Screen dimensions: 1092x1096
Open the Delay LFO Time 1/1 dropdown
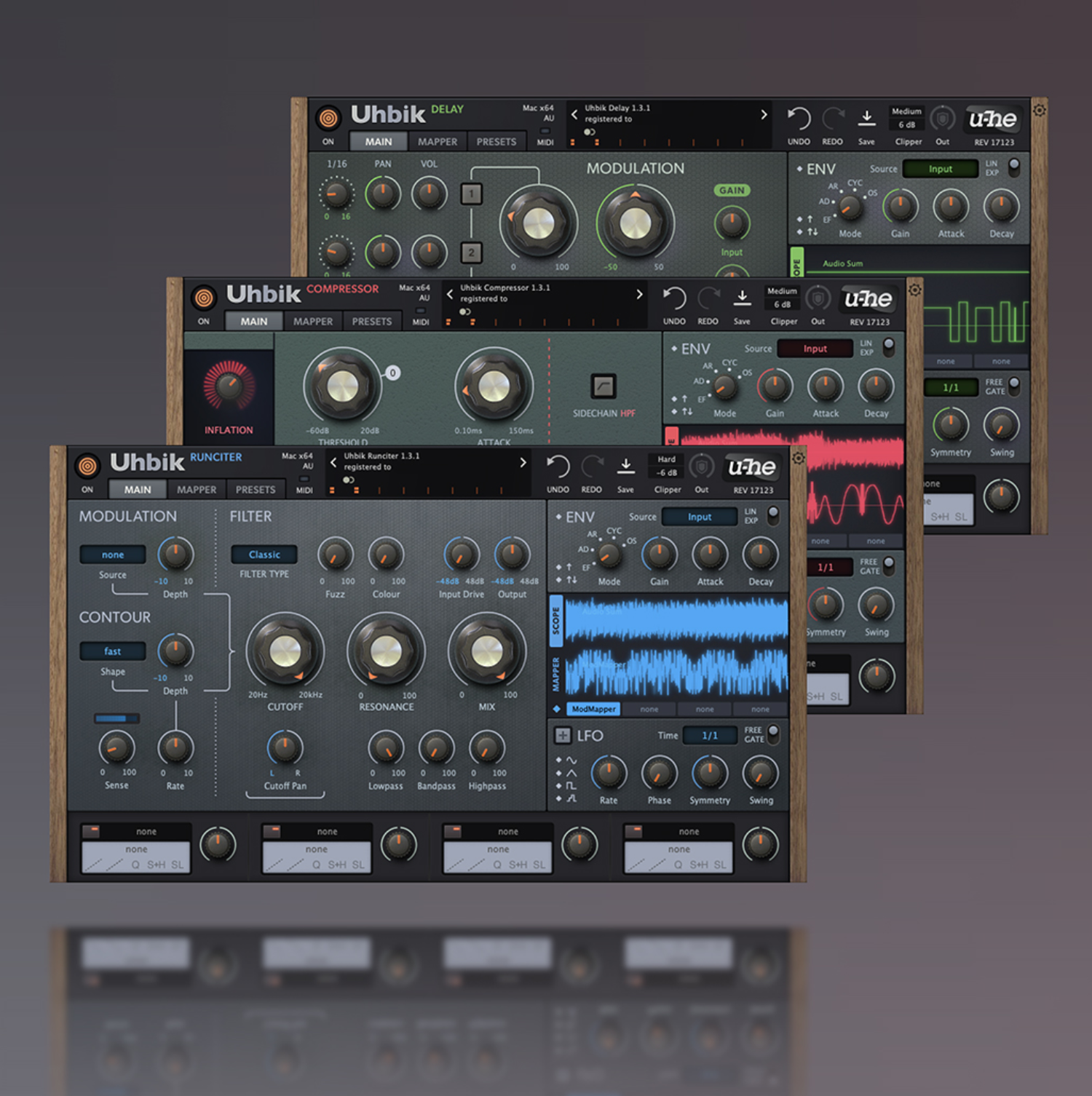point(951,387)
